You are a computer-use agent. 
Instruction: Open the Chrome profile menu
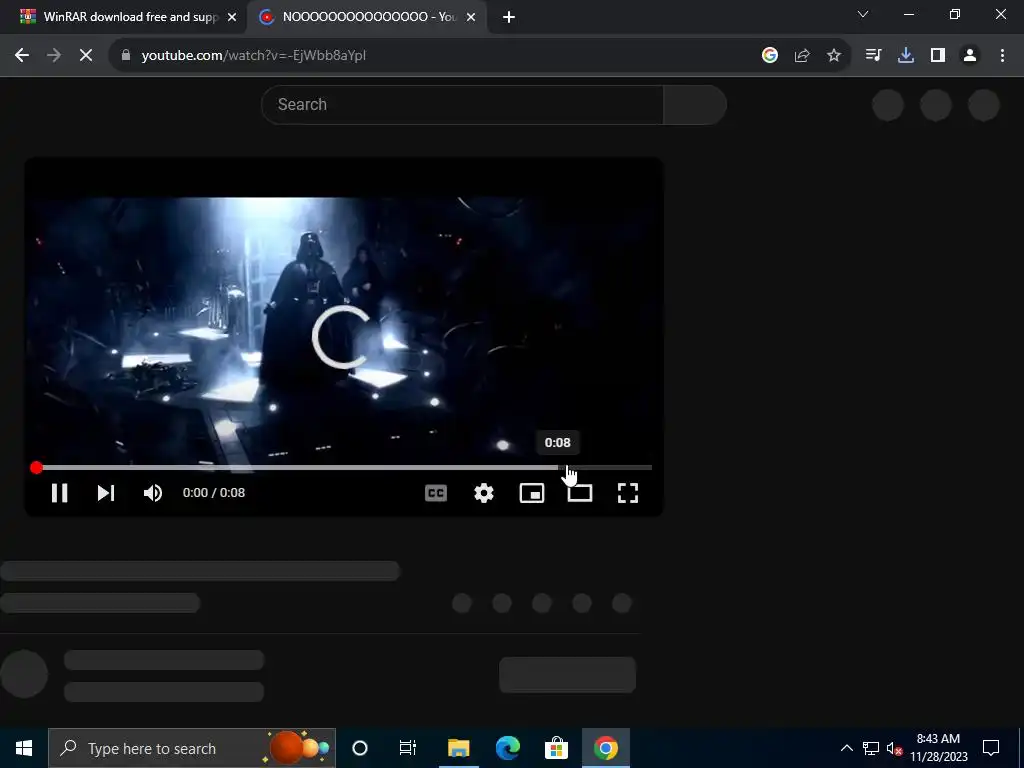[970, 56]
